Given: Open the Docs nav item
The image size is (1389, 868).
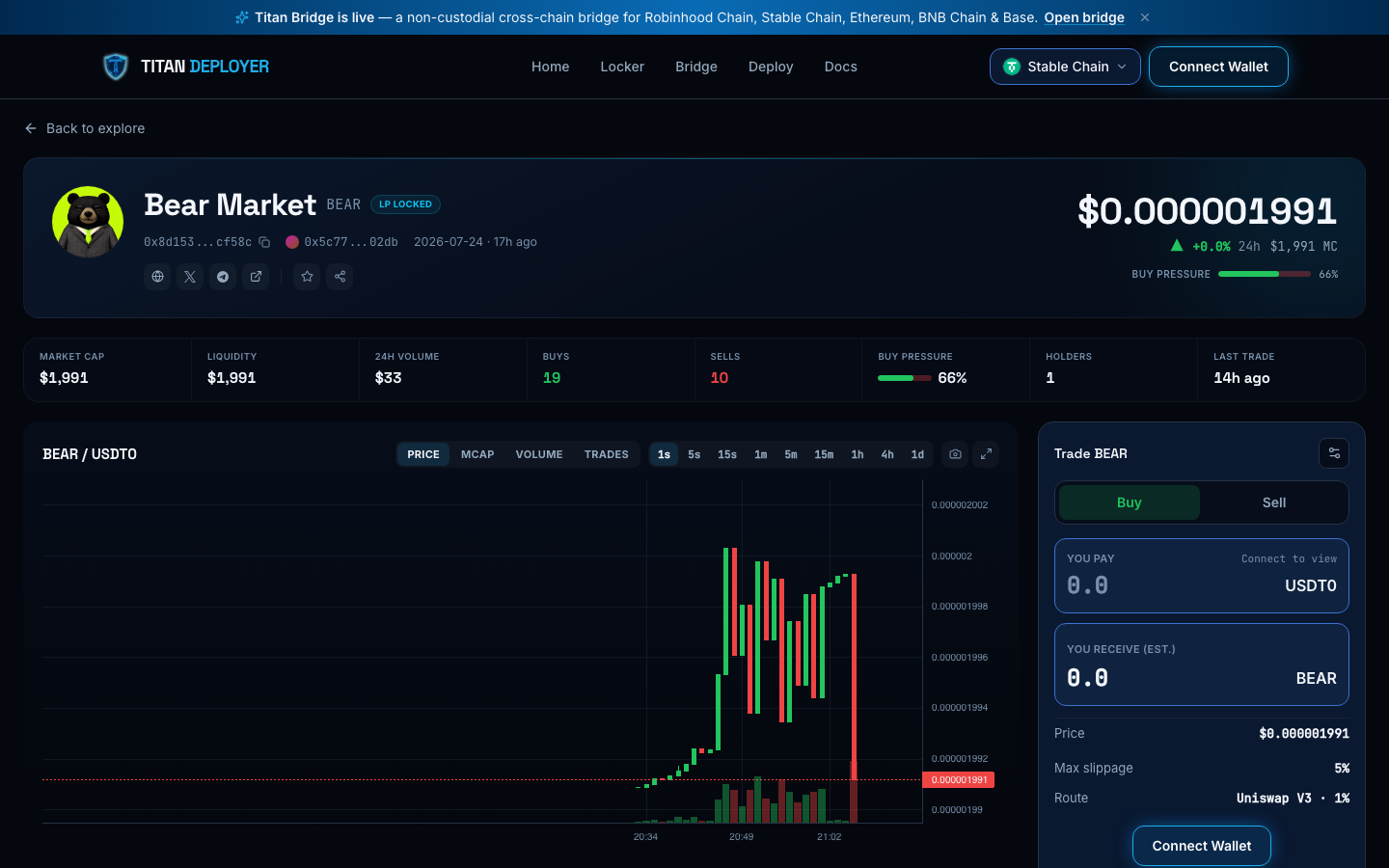Looking at the screenshot, I should pos(840,67).
